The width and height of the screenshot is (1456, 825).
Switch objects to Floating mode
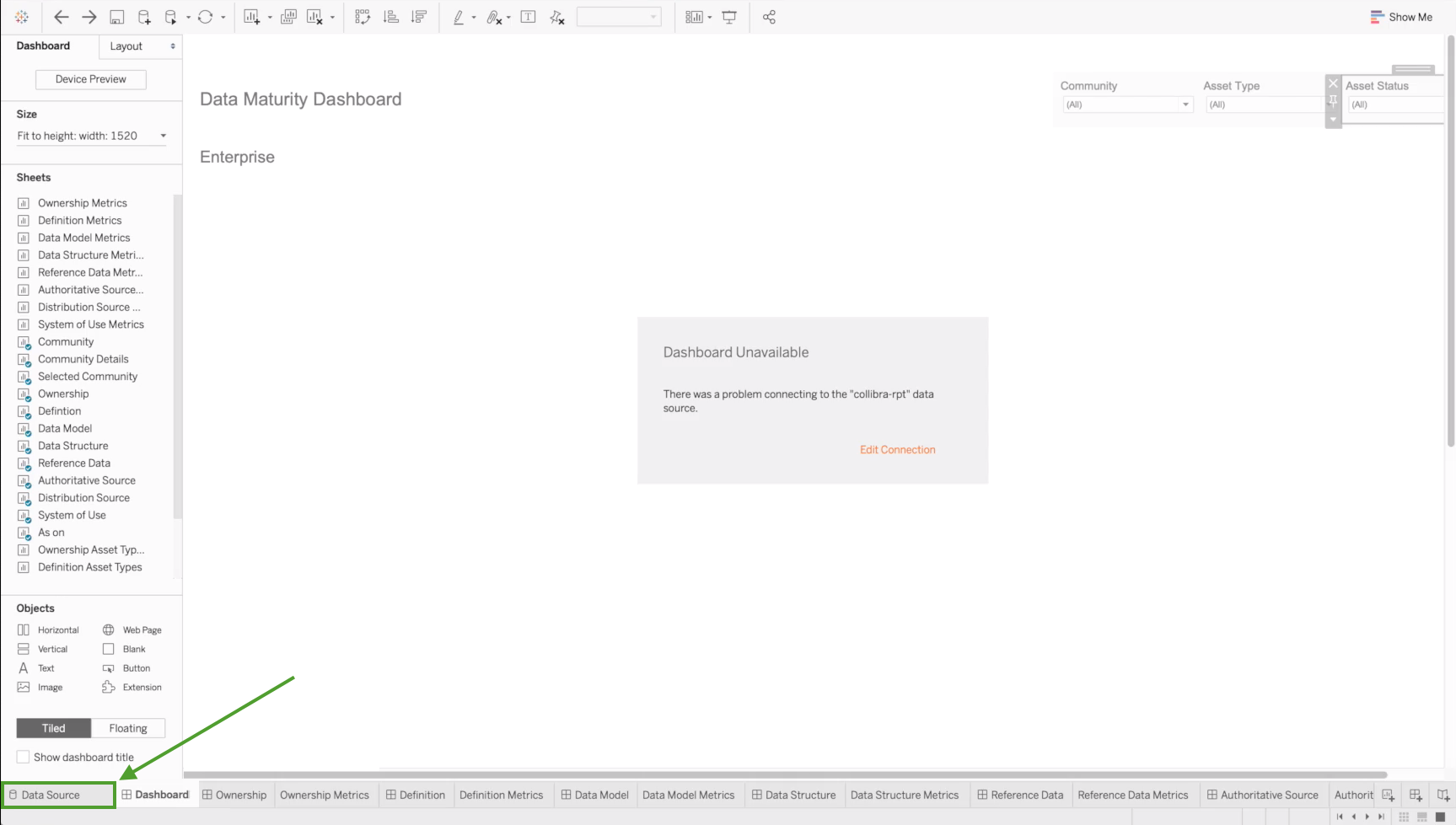128,728
